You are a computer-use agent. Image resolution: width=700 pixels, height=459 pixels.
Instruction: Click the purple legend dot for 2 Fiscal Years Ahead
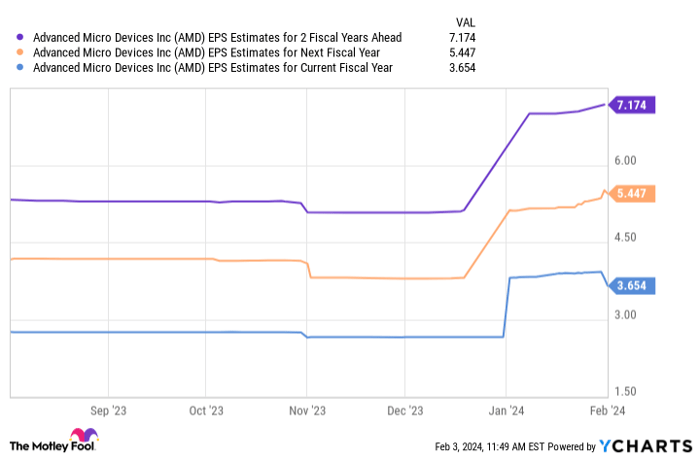pyautogui.click(x=20, y=38)
